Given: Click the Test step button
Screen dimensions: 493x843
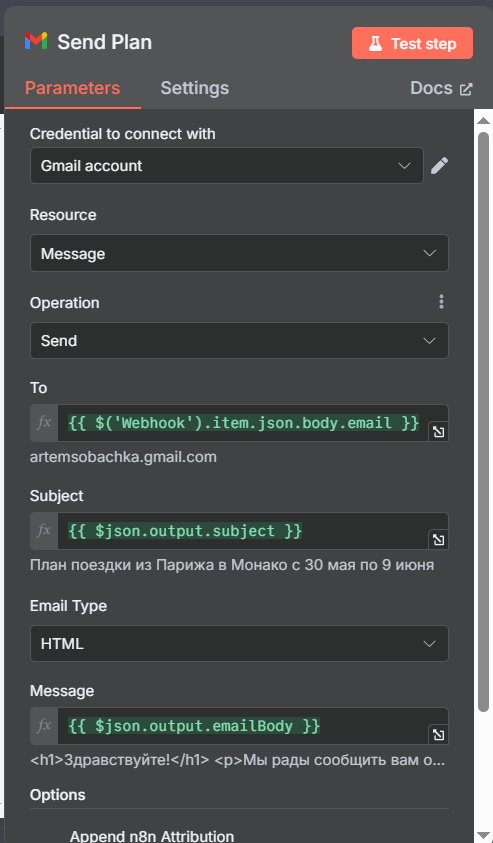Looking at the screenshot, I should tap(412, 43).
